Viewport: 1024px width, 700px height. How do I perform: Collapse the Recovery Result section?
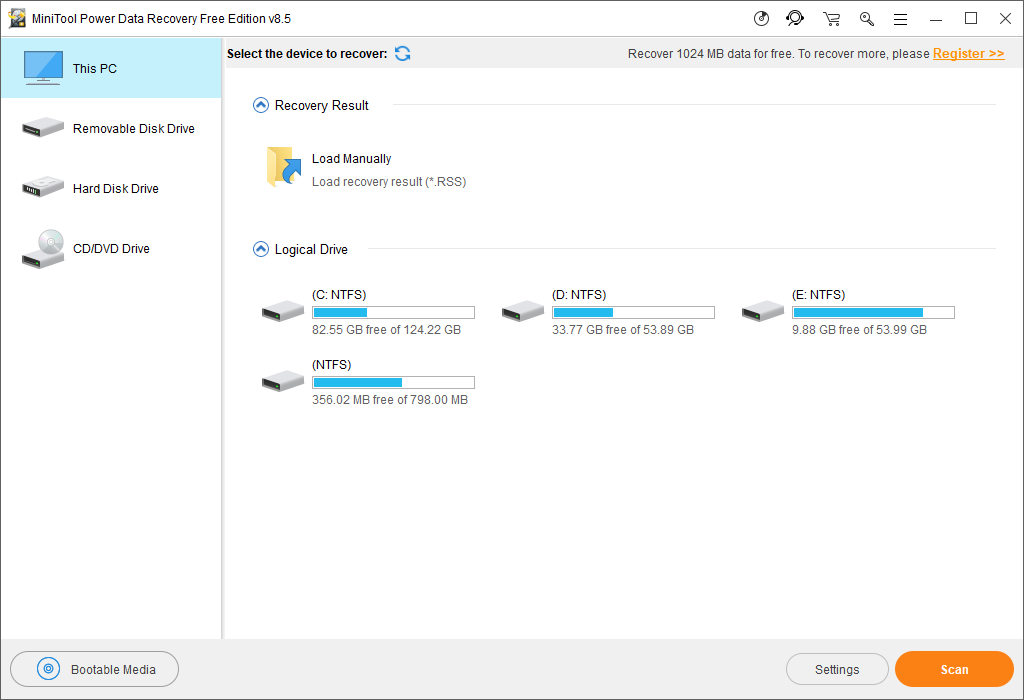[x=261, y=105]
